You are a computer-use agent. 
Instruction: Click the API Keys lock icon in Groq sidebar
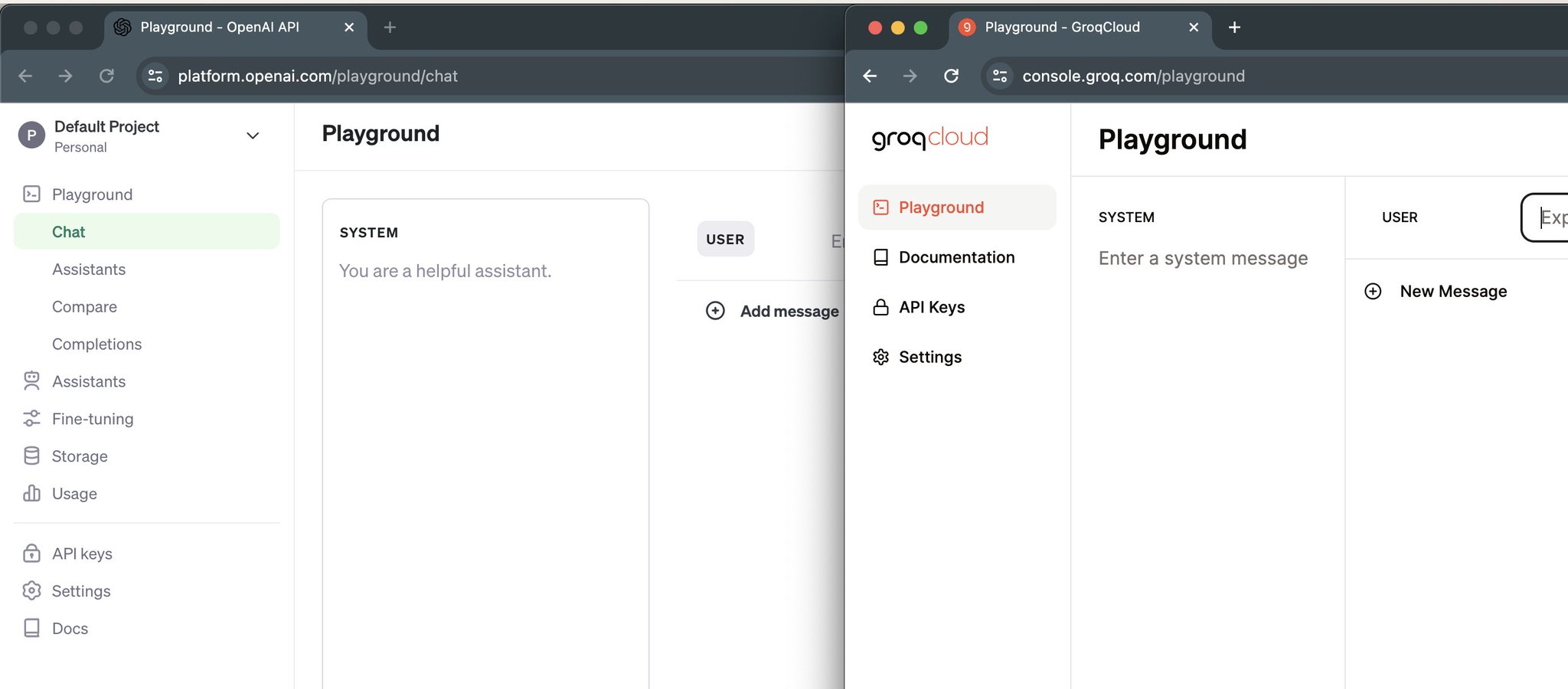tap(881, 307)
